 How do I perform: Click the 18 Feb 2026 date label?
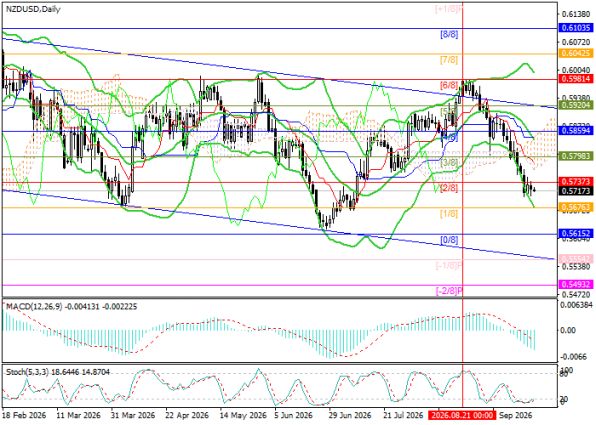(x=24, y=415)
